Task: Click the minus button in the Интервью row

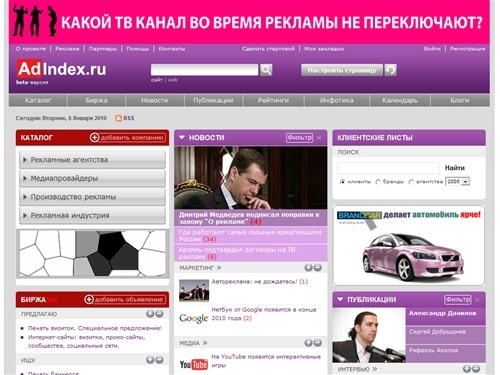Action: click(x=476, y=369)
